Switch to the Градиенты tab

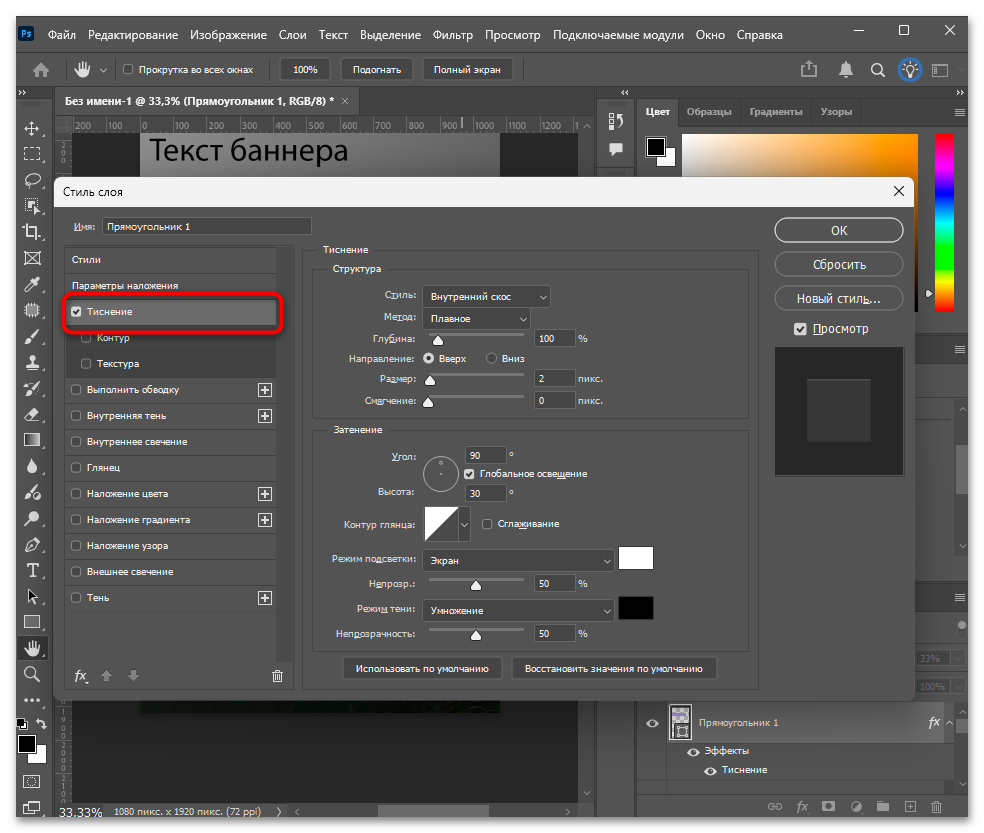click(776, 112)
